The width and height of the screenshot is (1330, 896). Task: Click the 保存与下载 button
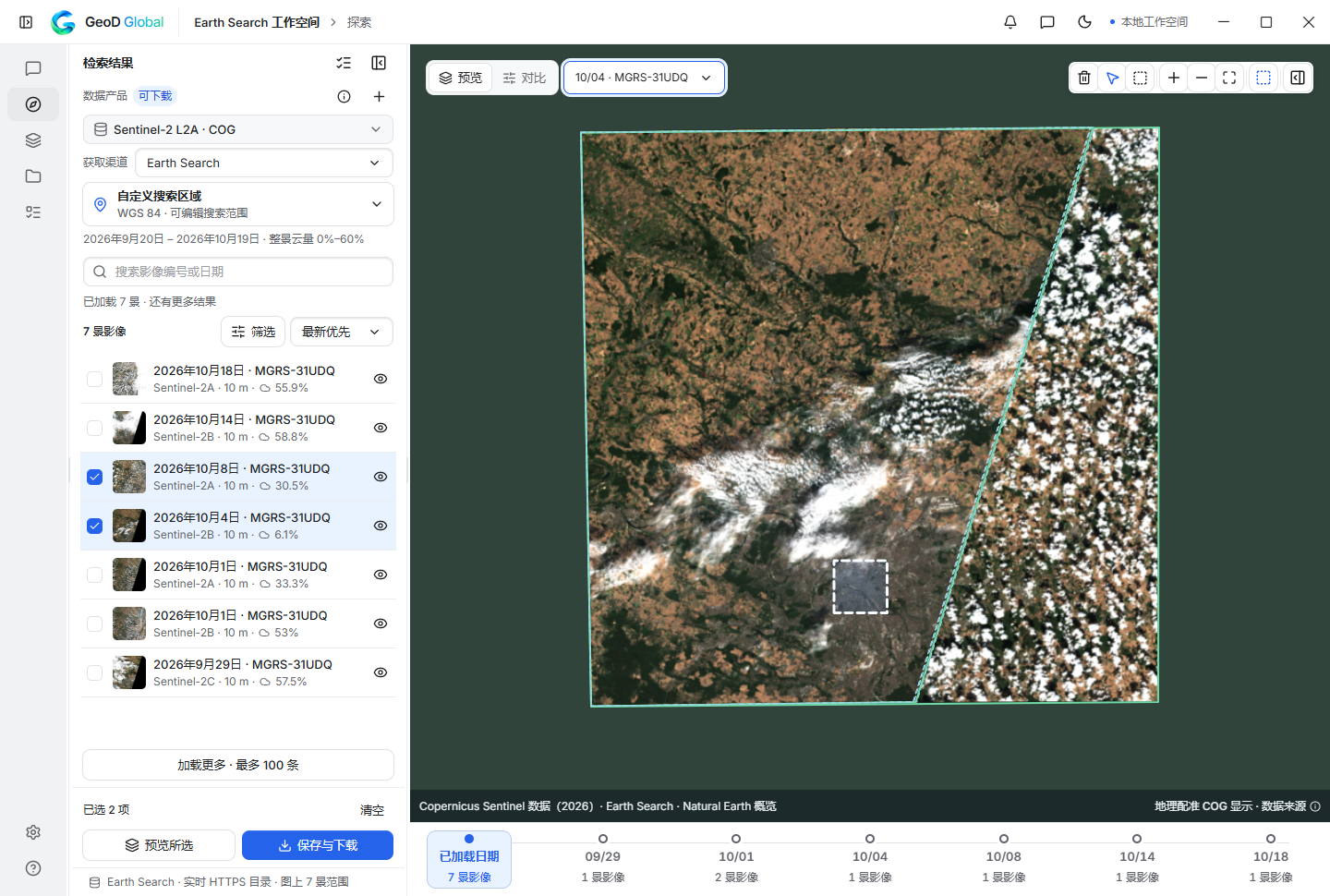tap(318, 845)
